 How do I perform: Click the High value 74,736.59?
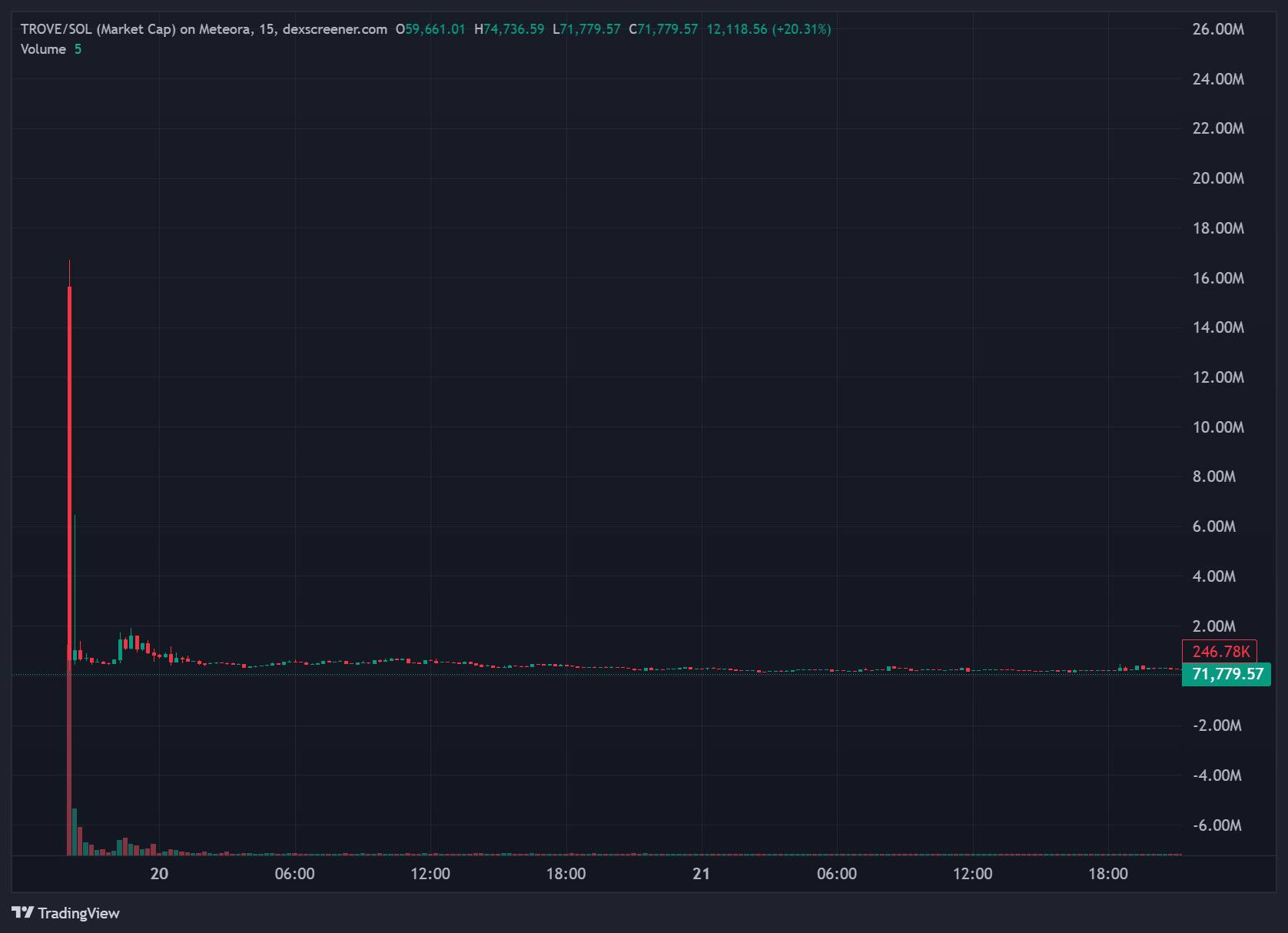(x=513, y=29)
